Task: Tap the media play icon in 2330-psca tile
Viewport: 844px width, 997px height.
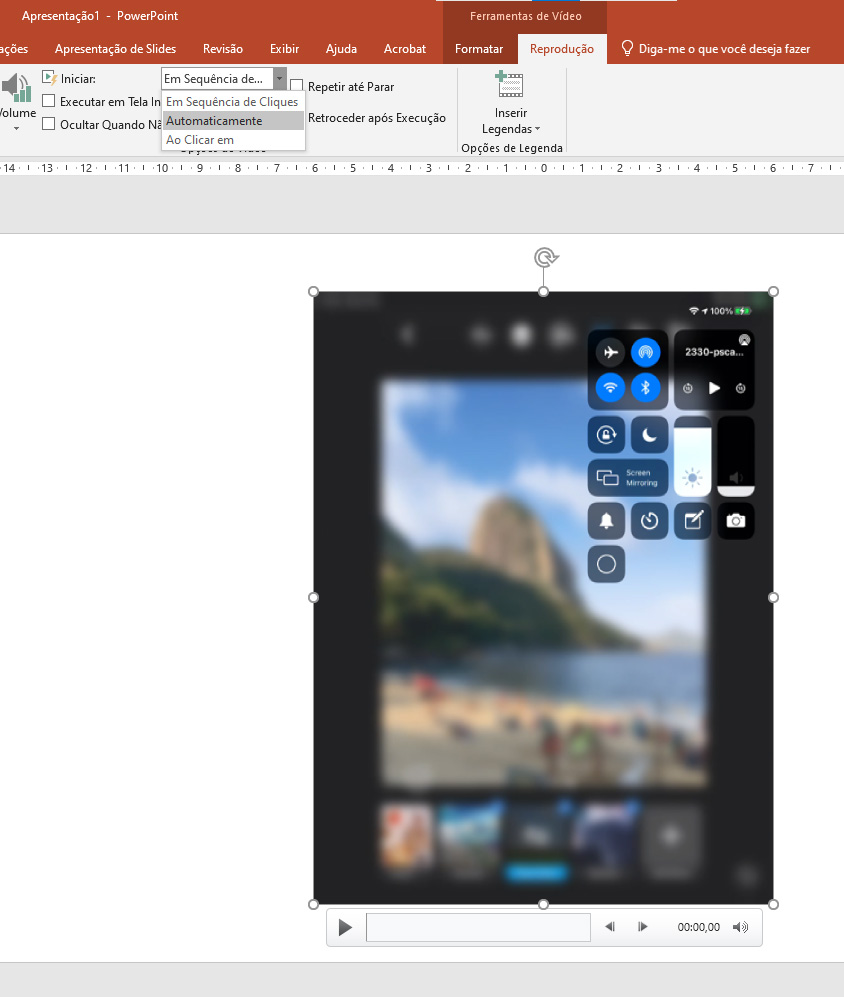Action: [714, 388]
